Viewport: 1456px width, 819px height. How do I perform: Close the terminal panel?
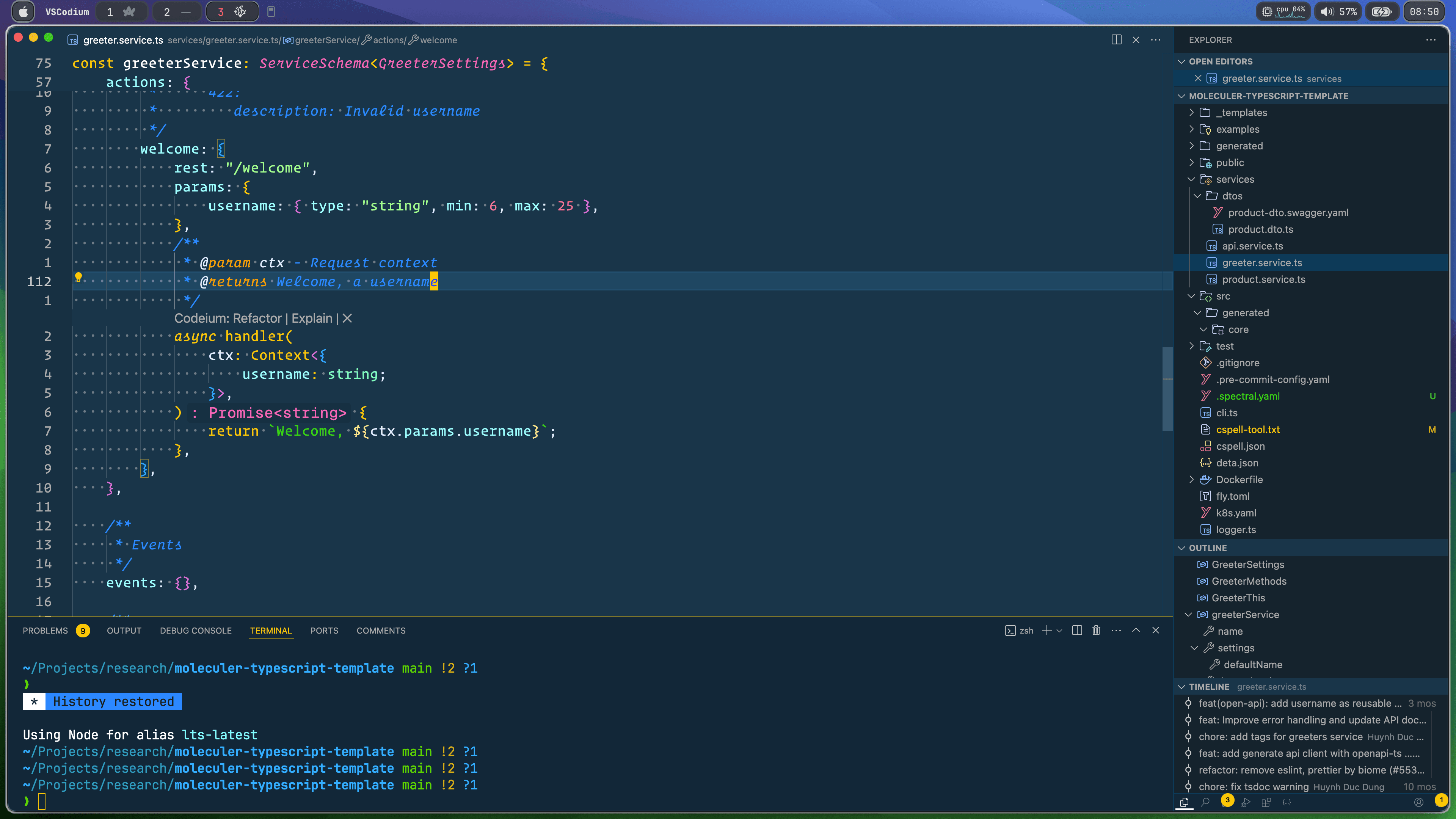pos(1155,630)
